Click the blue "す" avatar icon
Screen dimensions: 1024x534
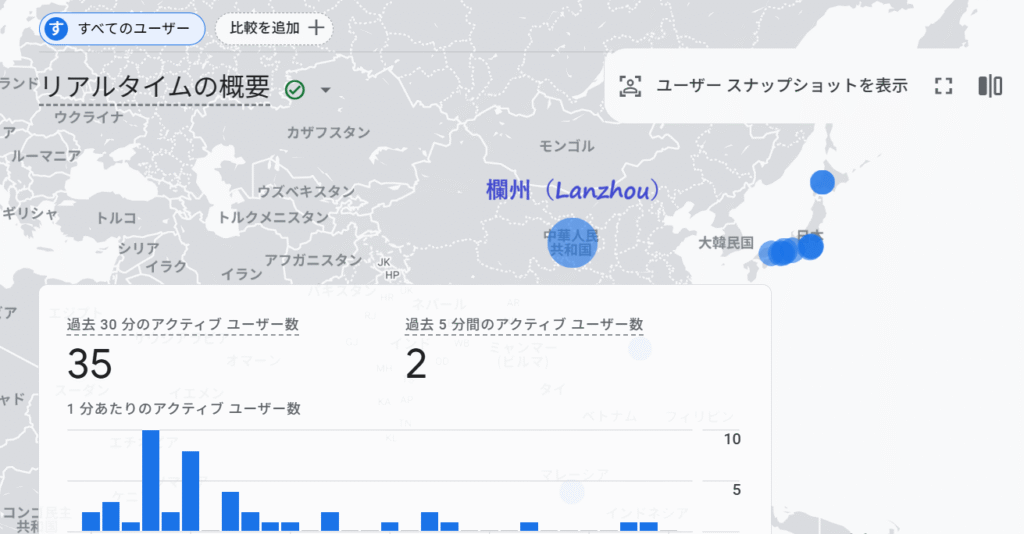tap(57, 29)
